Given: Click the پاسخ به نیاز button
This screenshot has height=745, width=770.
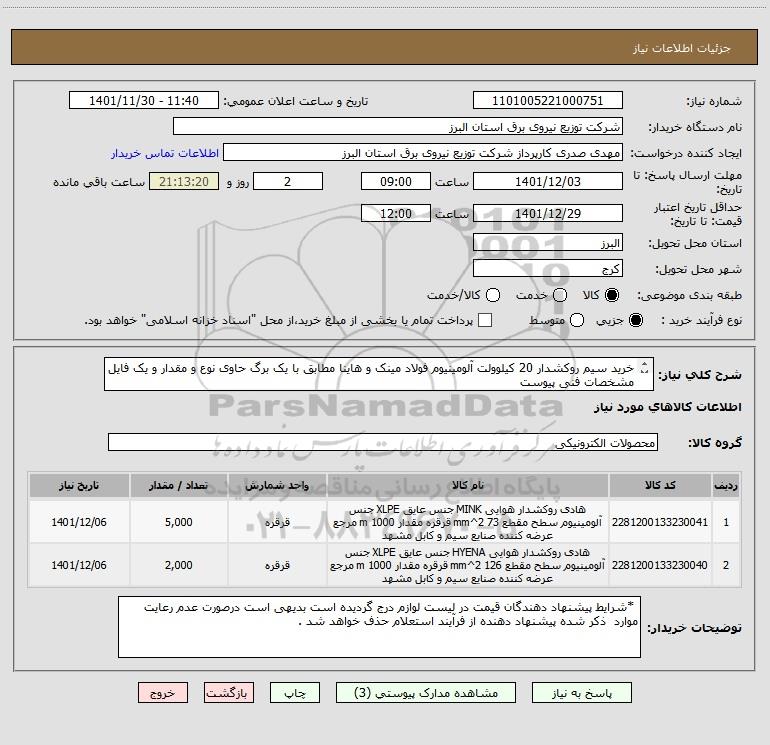Looking at the screenshot, I should pos(581,693).
